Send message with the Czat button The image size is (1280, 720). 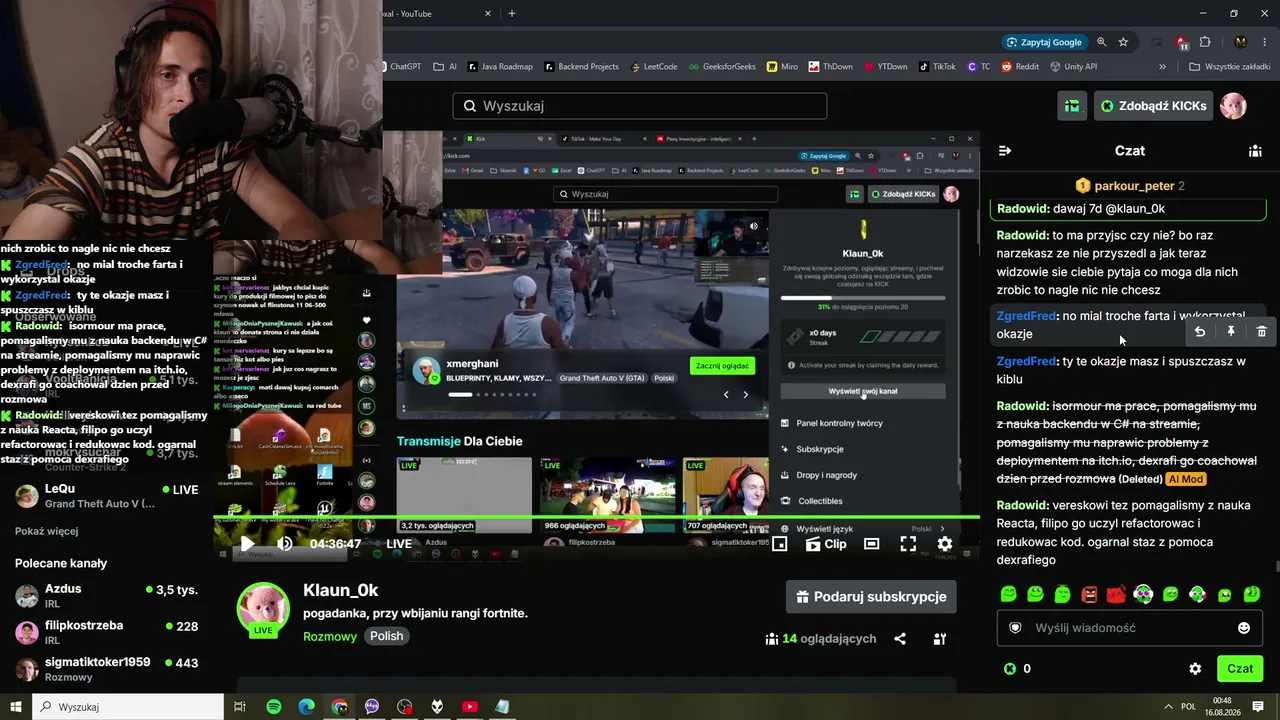[1240, 669]
